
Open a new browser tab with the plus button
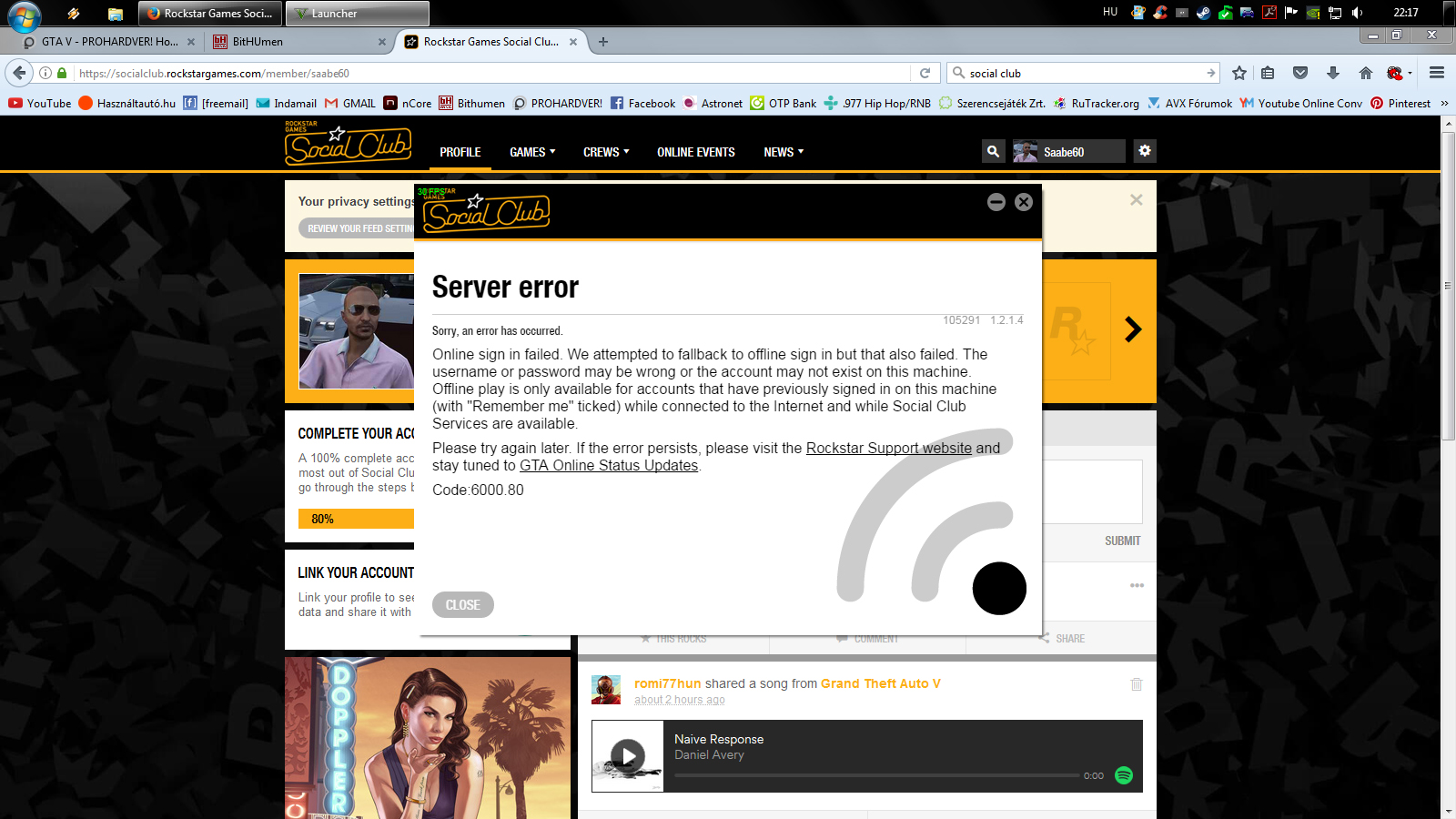(603, 42)
